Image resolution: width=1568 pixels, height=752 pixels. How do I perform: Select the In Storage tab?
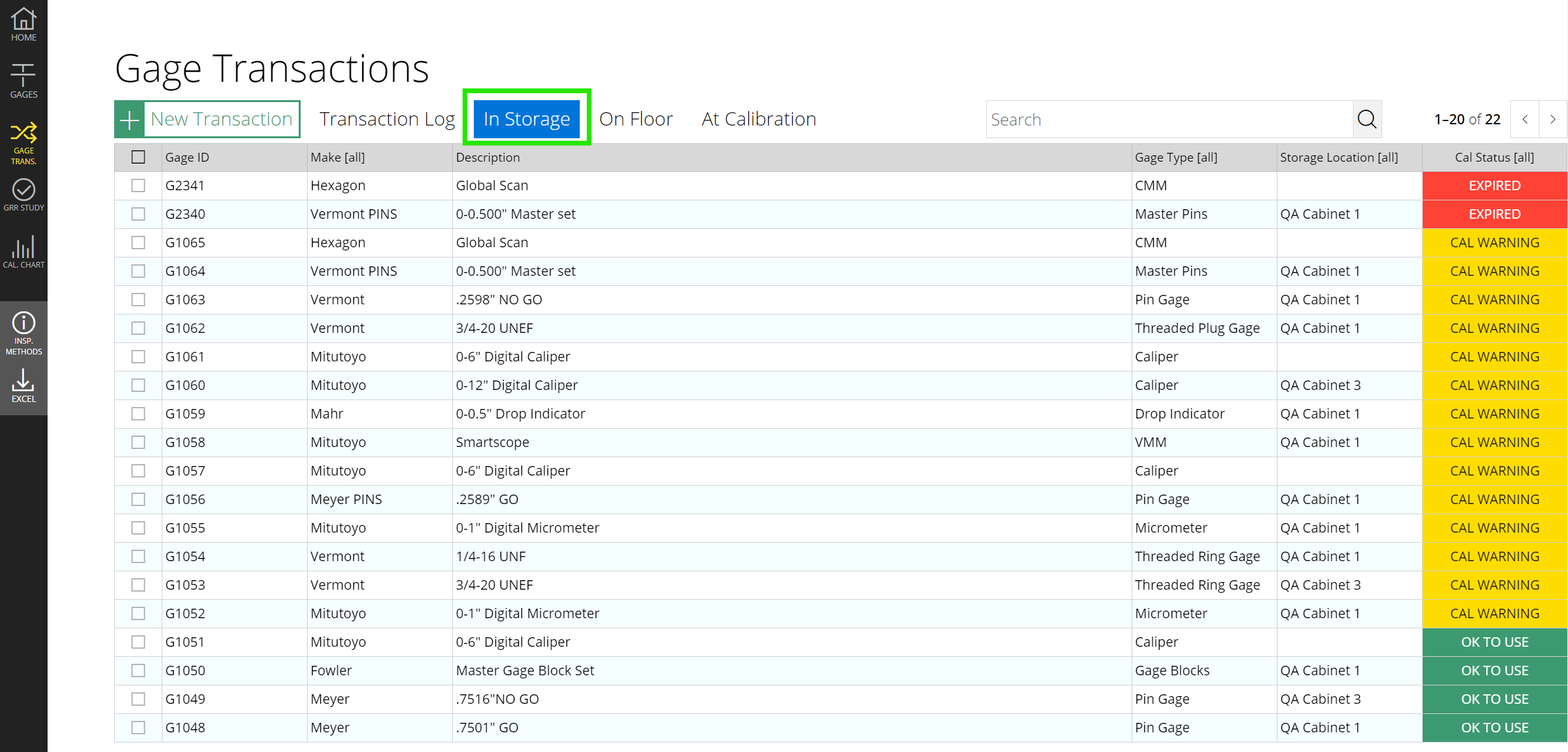pos(526,119)
